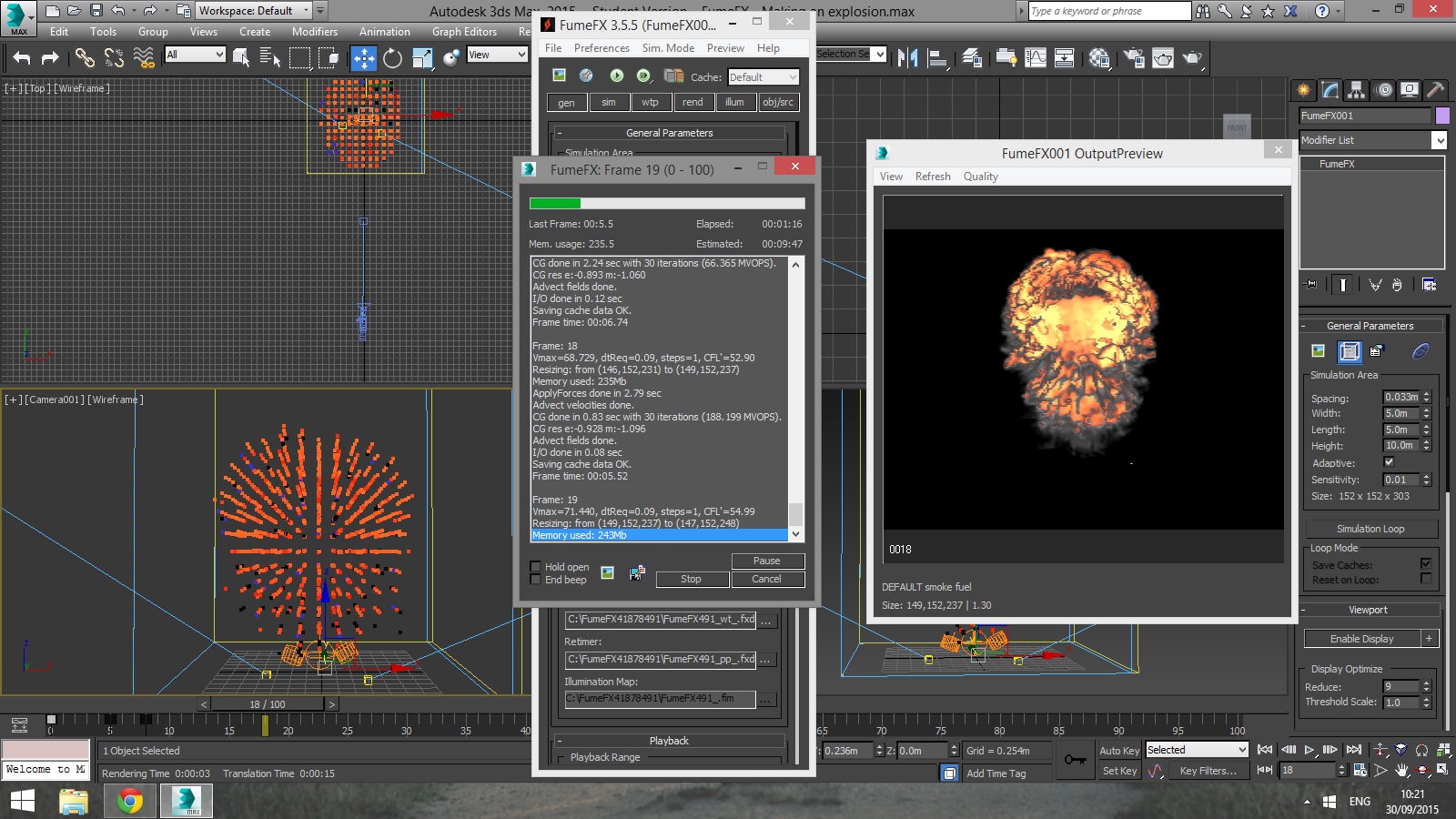Click Go to End playback control
Image resolution: width=1456 pixels, height=819 pixels.
(x=1354, y=750)
